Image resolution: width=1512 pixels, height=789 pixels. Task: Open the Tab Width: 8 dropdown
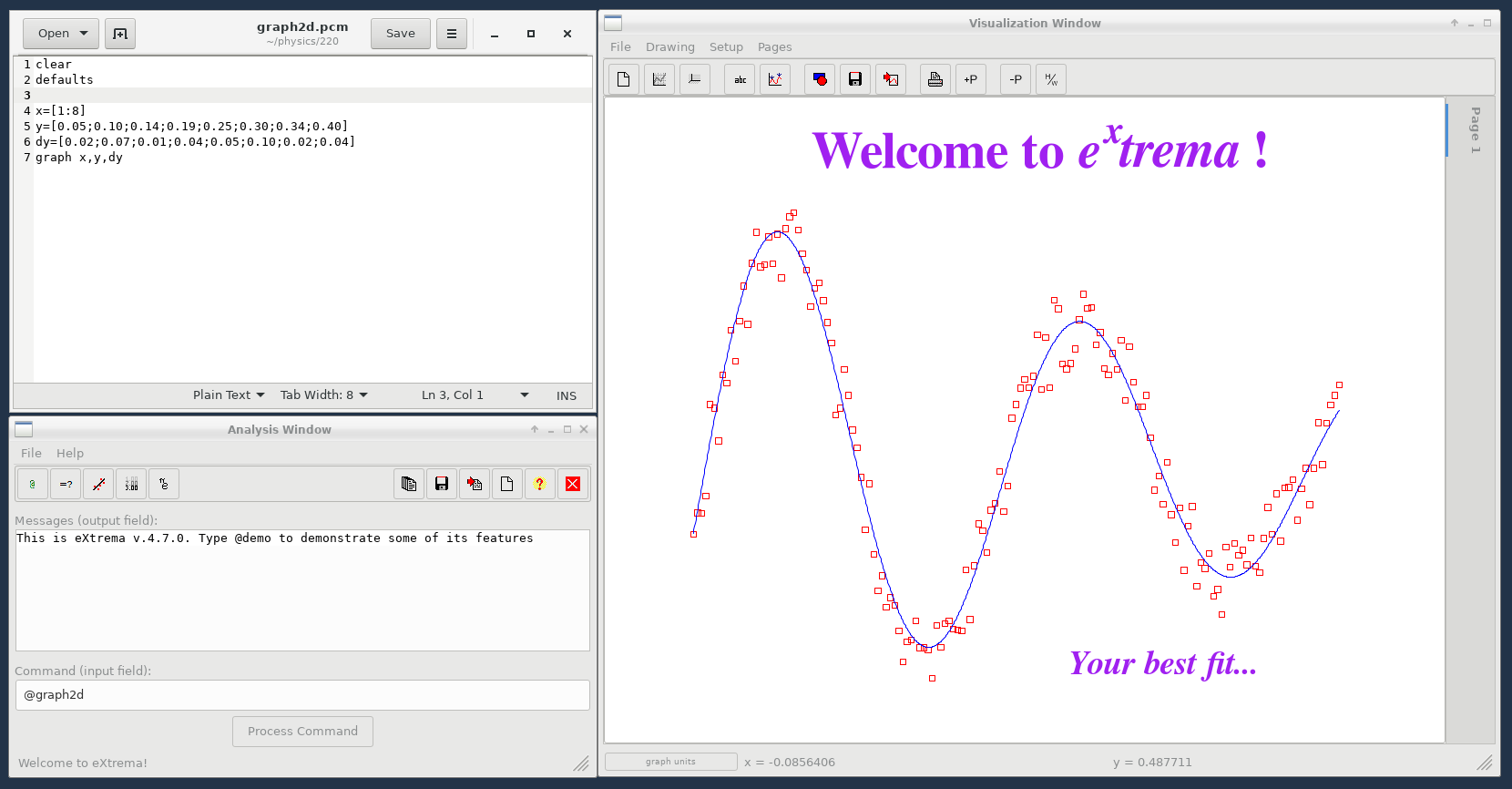click(x=323, y=395)
